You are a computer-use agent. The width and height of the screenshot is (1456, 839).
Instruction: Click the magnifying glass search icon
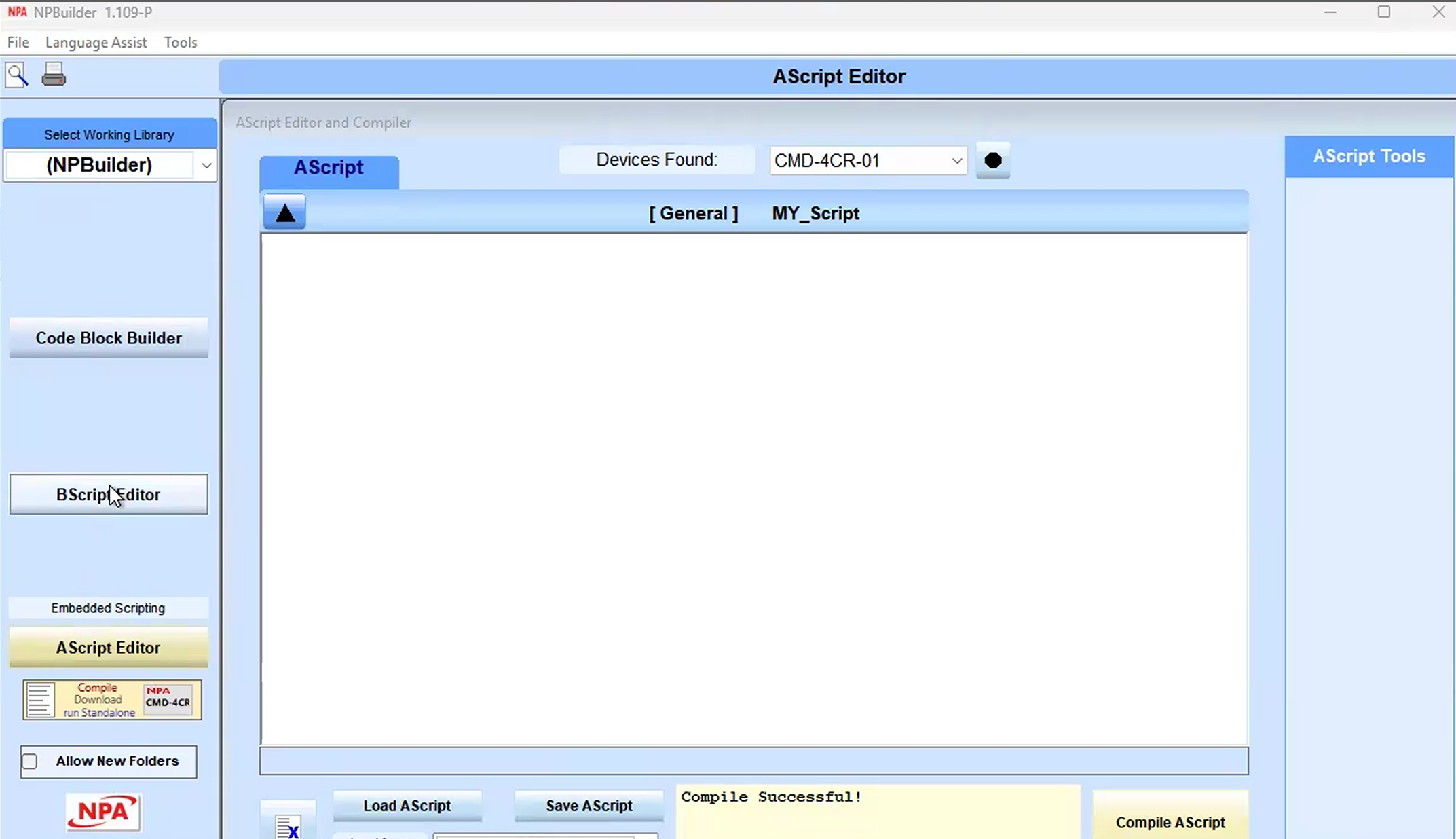17,75
